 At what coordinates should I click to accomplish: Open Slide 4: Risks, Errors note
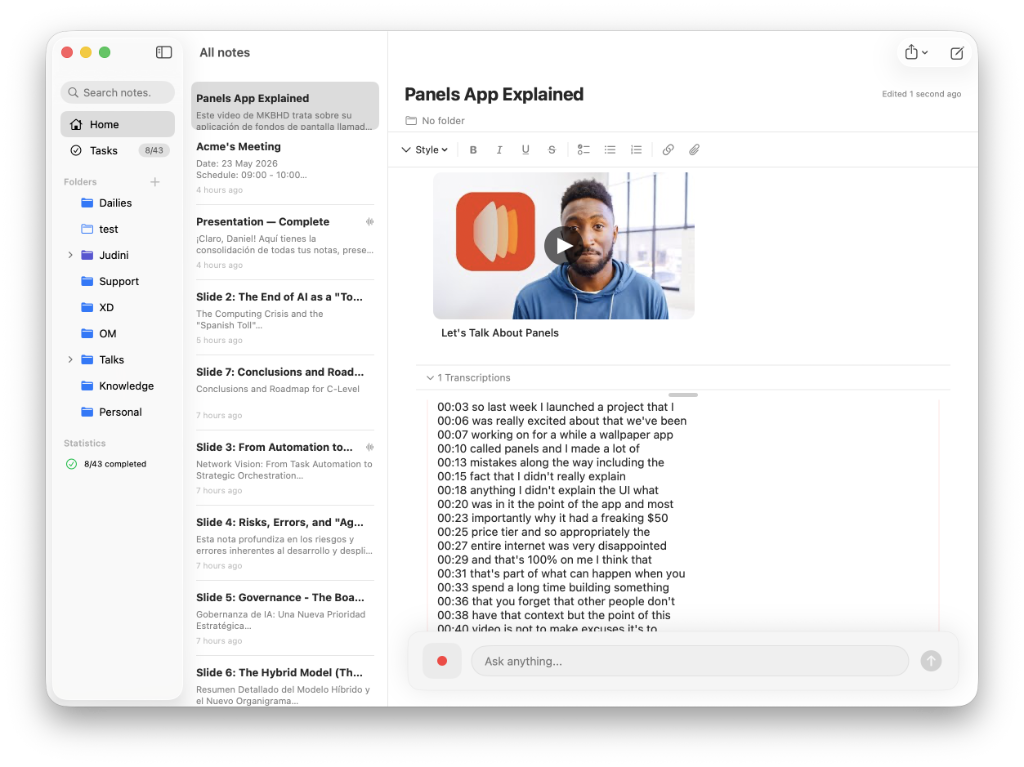click(x=285, y=543)
